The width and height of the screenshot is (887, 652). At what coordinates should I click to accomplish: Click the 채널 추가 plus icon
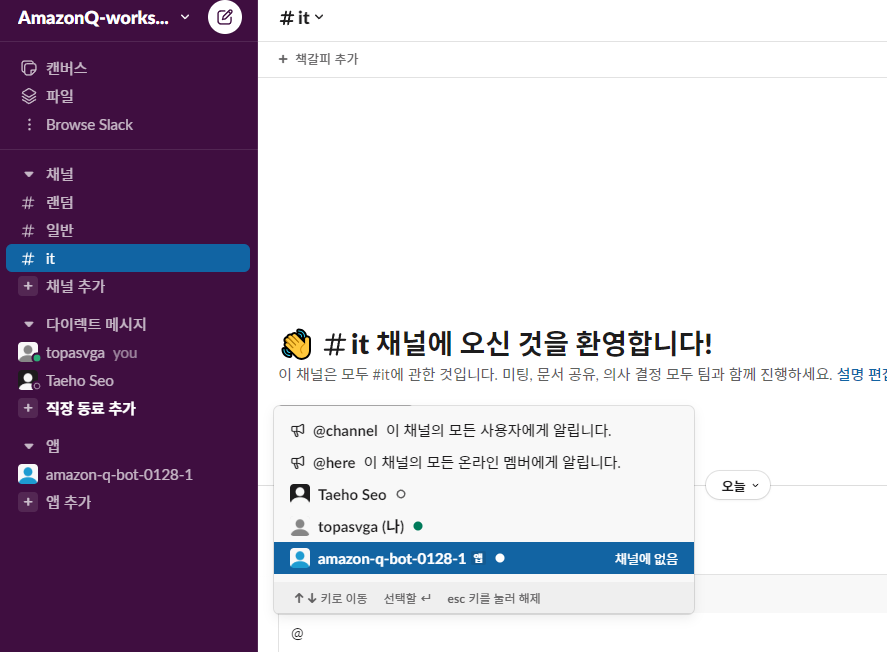(x=27, y=285)
